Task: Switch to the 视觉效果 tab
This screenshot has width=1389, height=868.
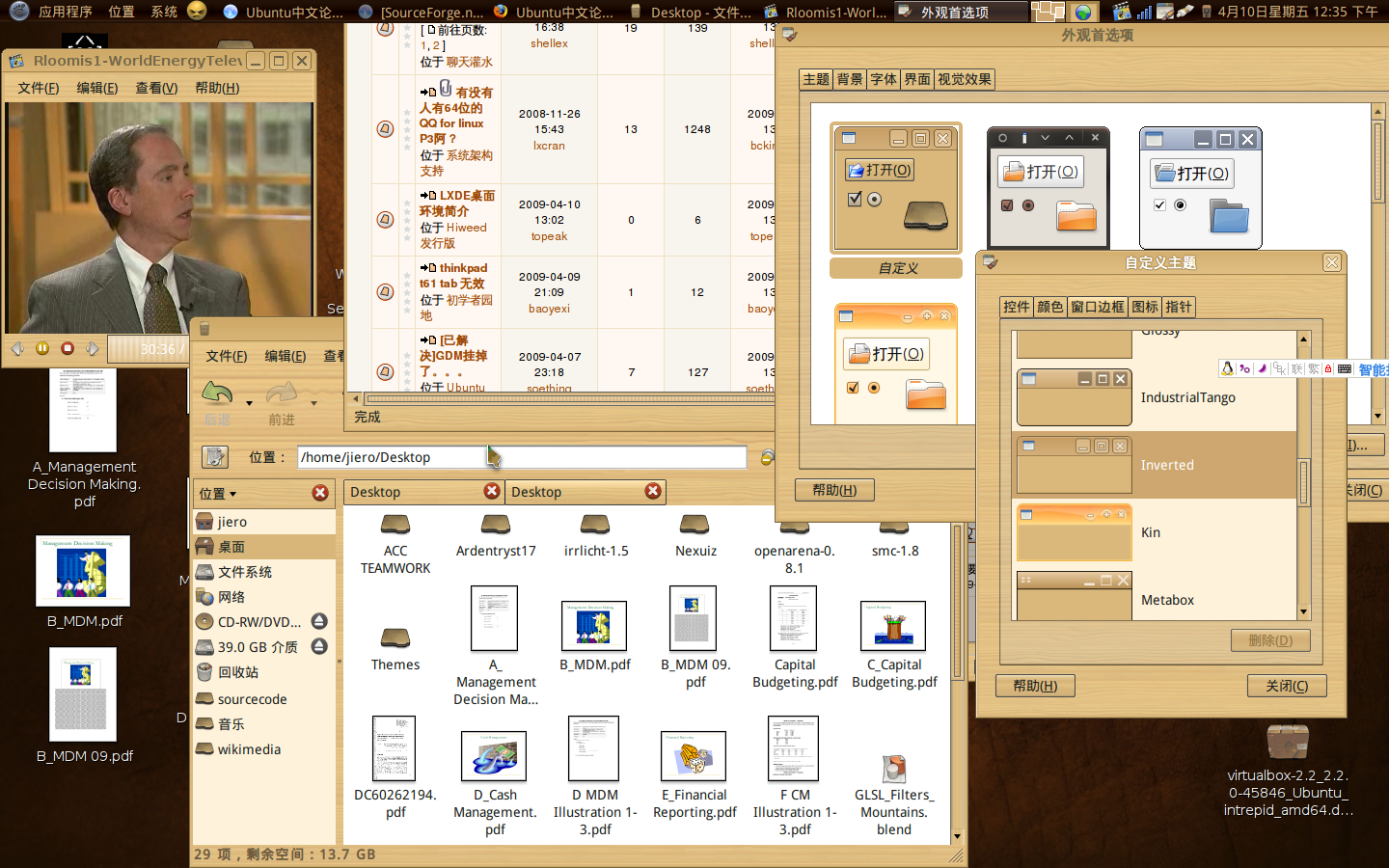Action: pyautogui.click(x=965, y=79)
